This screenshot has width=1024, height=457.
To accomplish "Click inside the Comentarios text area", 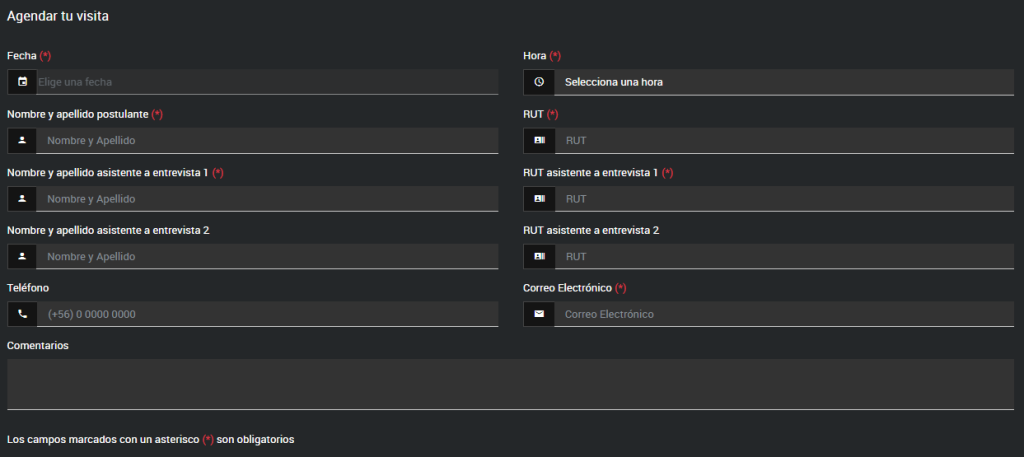I will 510,383.
